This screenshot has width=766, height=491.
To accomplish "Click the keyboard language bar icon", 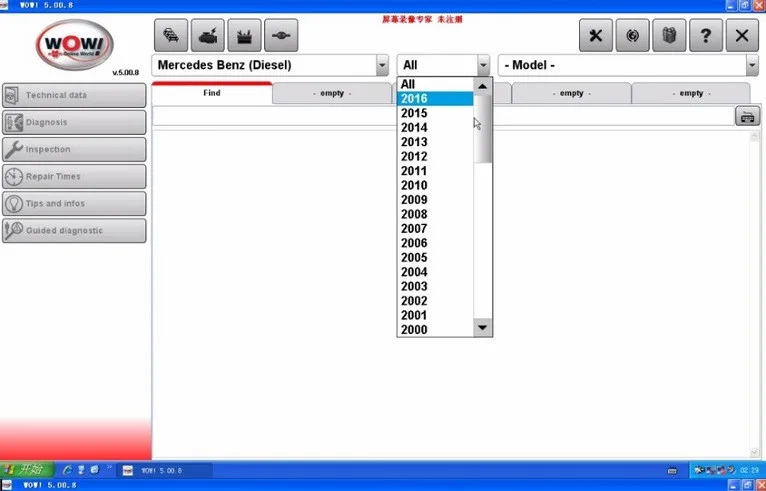I will point(673,471).
